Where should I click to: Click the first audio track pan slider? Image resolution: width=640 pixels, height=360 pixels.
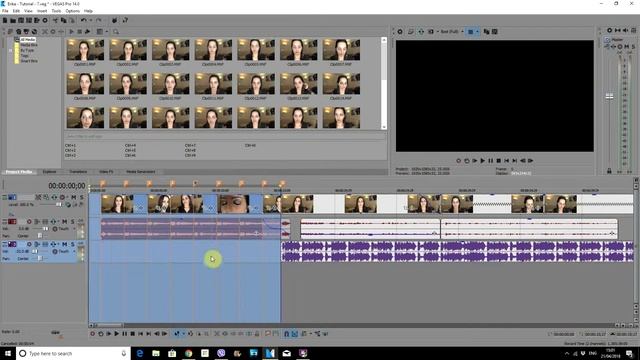click(39, 236)
